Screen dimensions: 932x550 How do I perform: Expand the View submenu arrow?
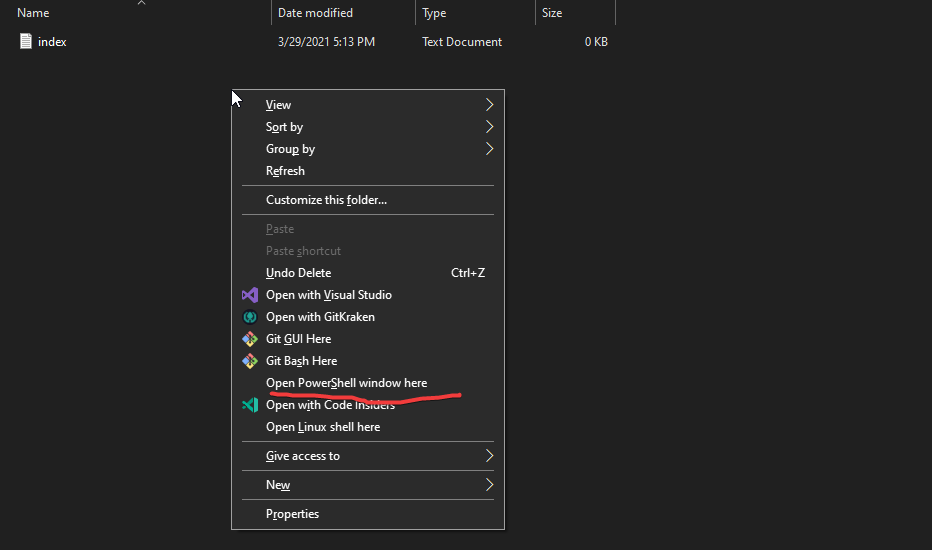(x=489, y=105)
